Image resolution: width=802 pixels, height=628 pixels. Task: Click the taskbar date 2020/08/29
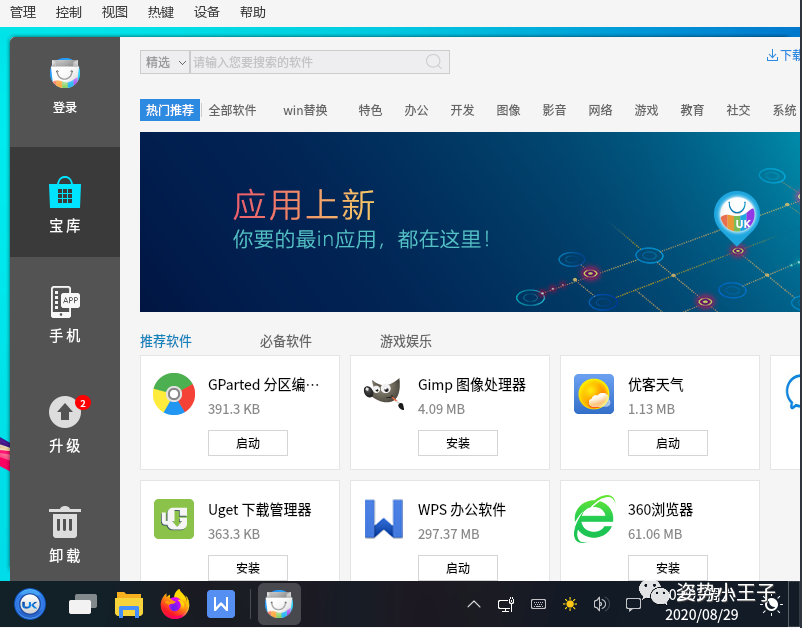click(x=702, y=614)
